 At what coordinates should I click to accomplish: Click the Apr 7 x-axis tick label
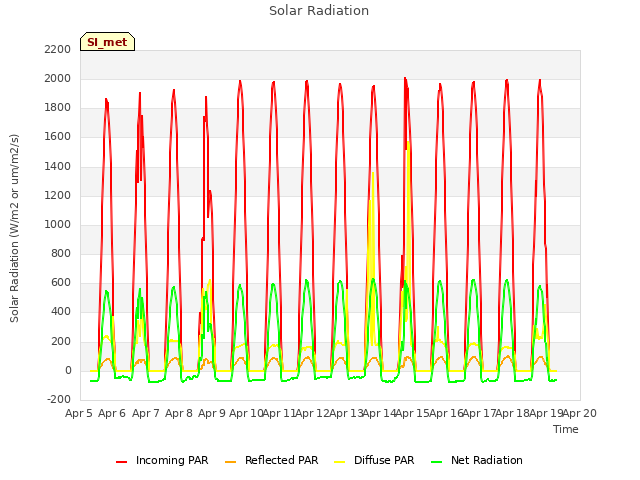pyautogui.click(x=146, y=413)
